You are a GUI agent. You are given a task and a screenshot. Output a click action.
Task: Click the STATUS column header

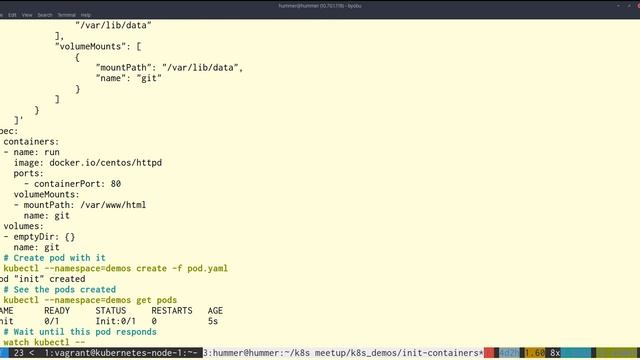(x=111, y=311)
